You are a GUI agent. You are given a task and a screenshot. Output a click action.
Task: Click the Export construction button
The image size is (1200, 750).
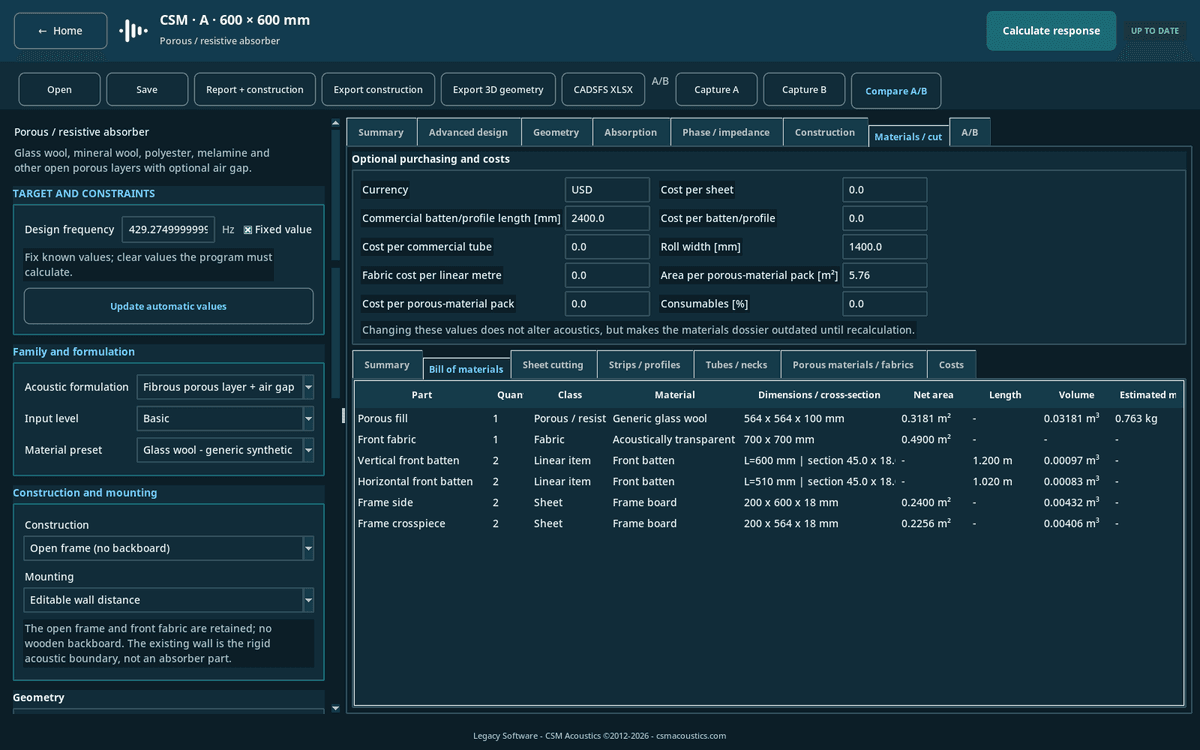378,89
